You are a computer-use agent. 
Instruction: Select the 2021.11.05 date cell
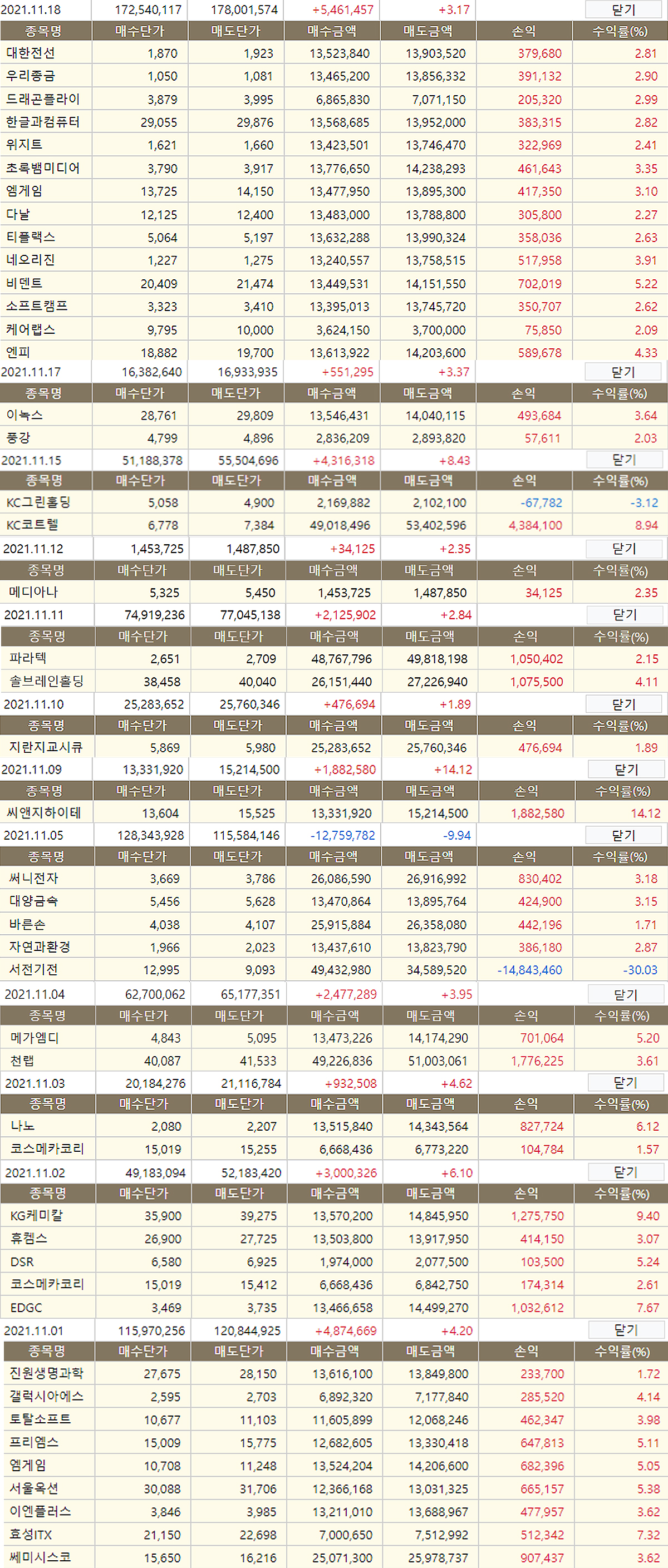33,835
